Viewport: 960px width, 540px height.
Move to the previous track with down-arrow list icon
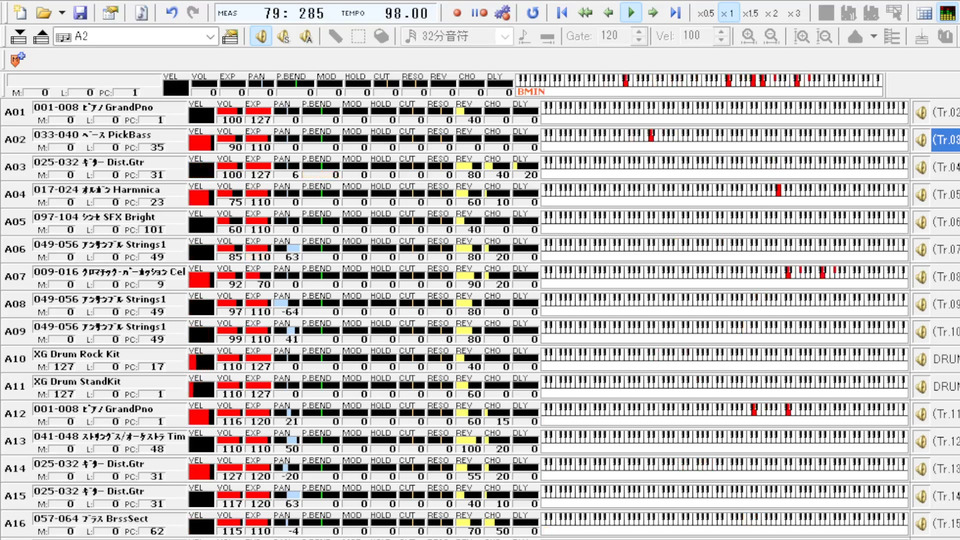(18, 37)
